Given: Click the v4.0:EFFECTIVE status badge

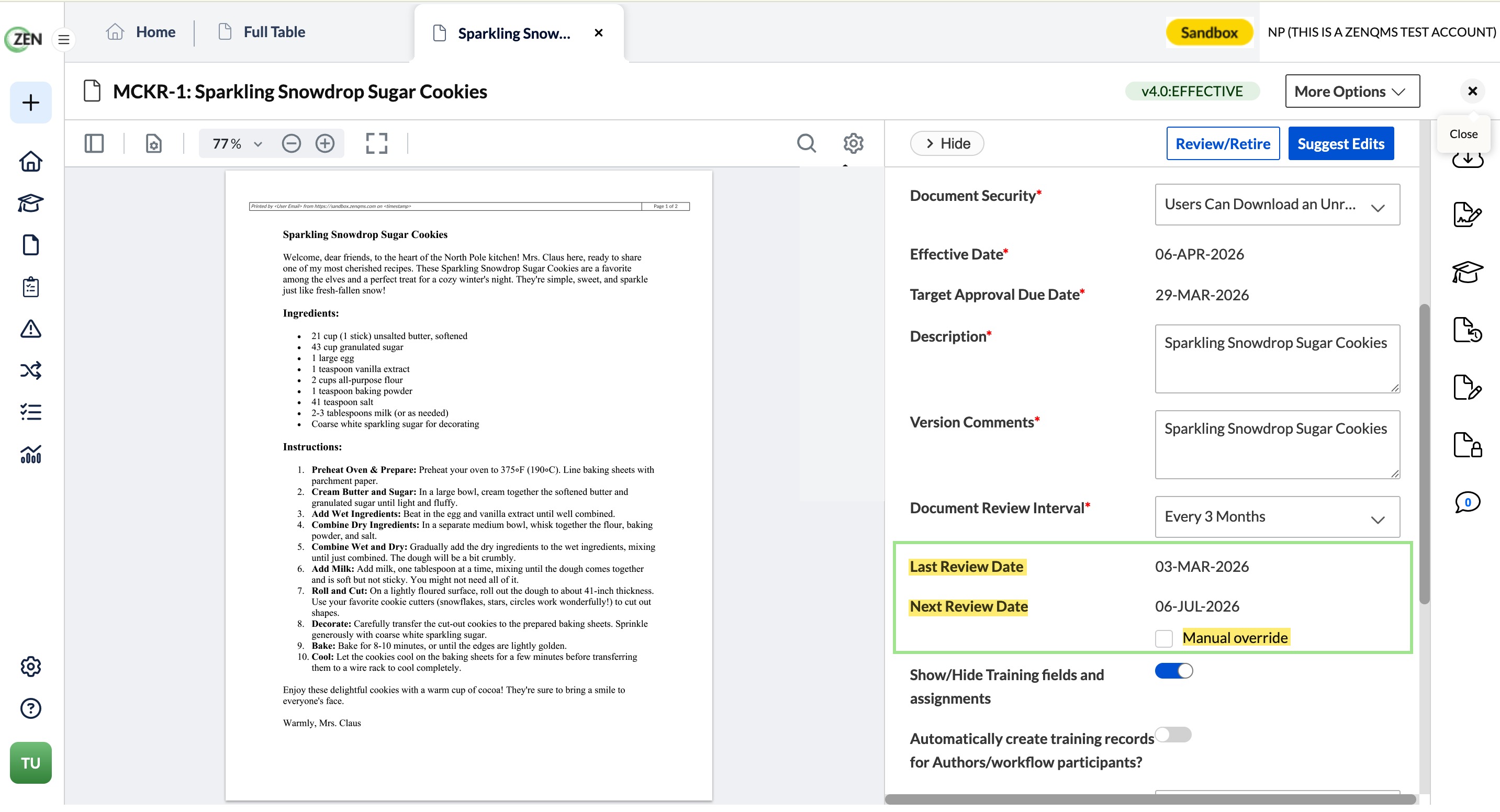Looking at the screenshot, I should point(1192,92).
